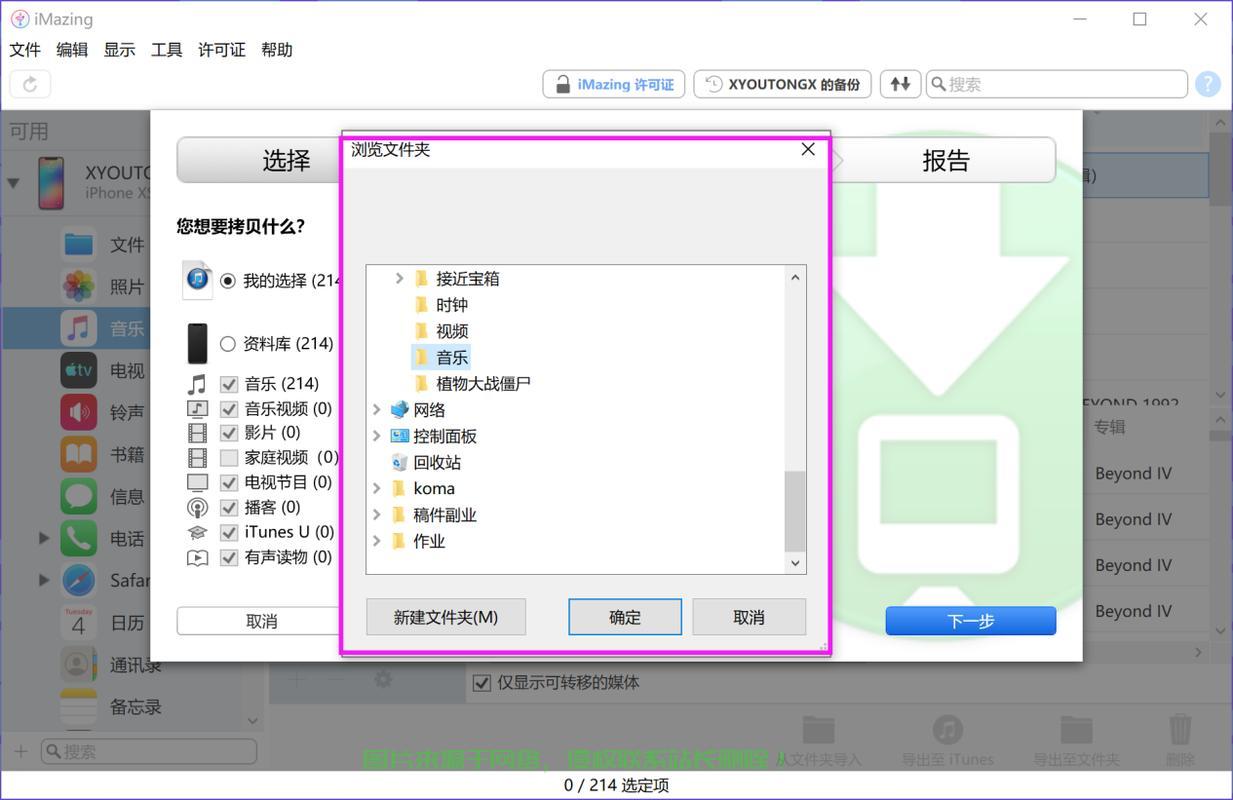This screenshot has width=1233, height=800.
Task: Select the 回收站 recycle bin item
Action: point(425,462)
